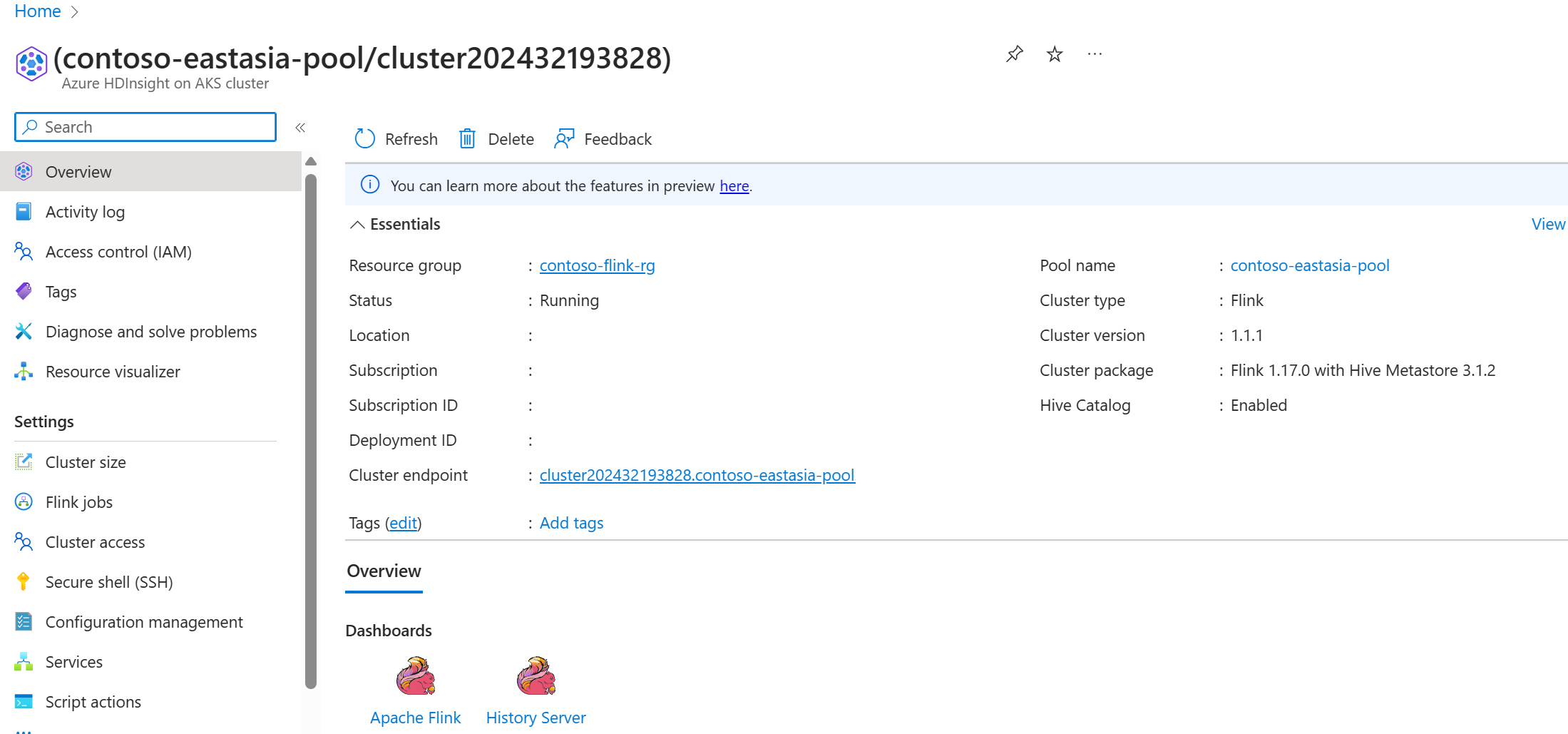This screenshot has height=734, width=1568.
Task: Click the View link at right of Essentials
Action: point(1548,224)
